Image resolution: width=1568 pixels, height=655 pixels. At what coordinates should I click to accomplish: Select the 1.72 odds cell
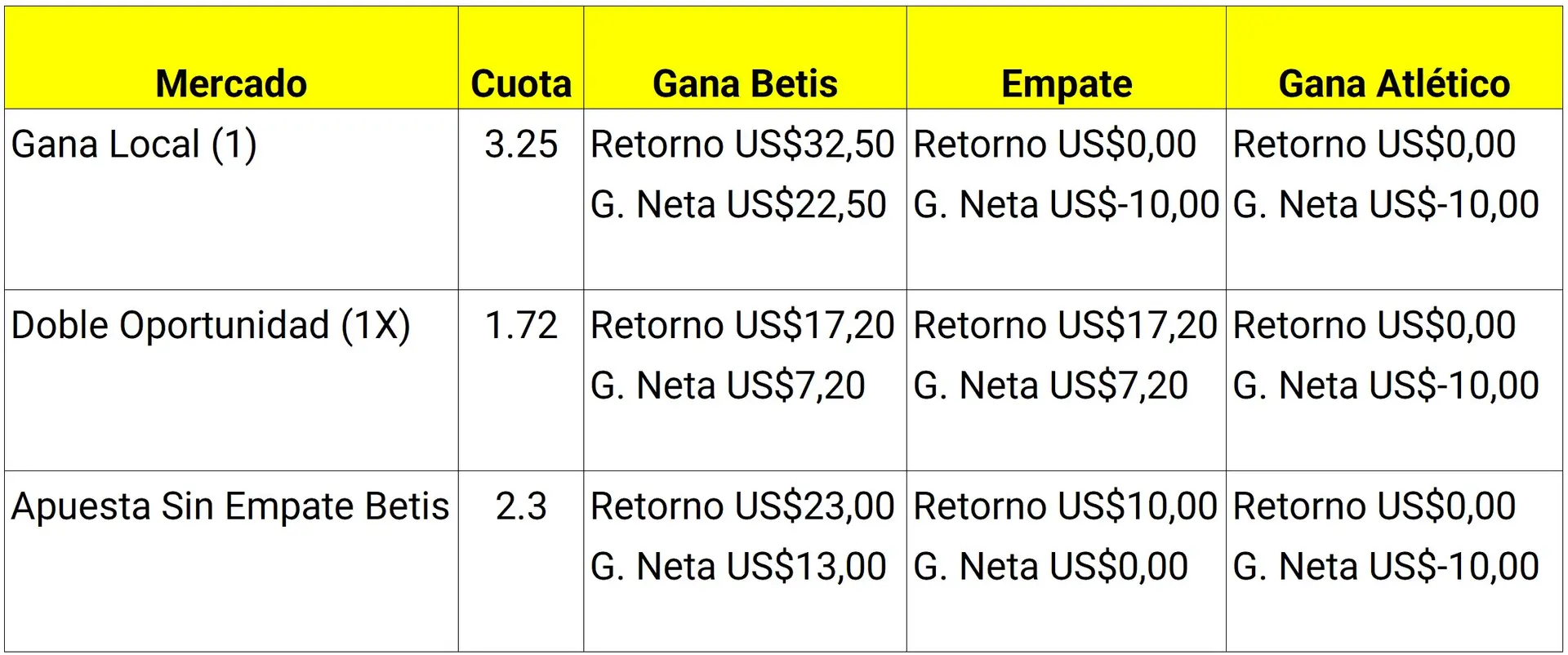521,326
